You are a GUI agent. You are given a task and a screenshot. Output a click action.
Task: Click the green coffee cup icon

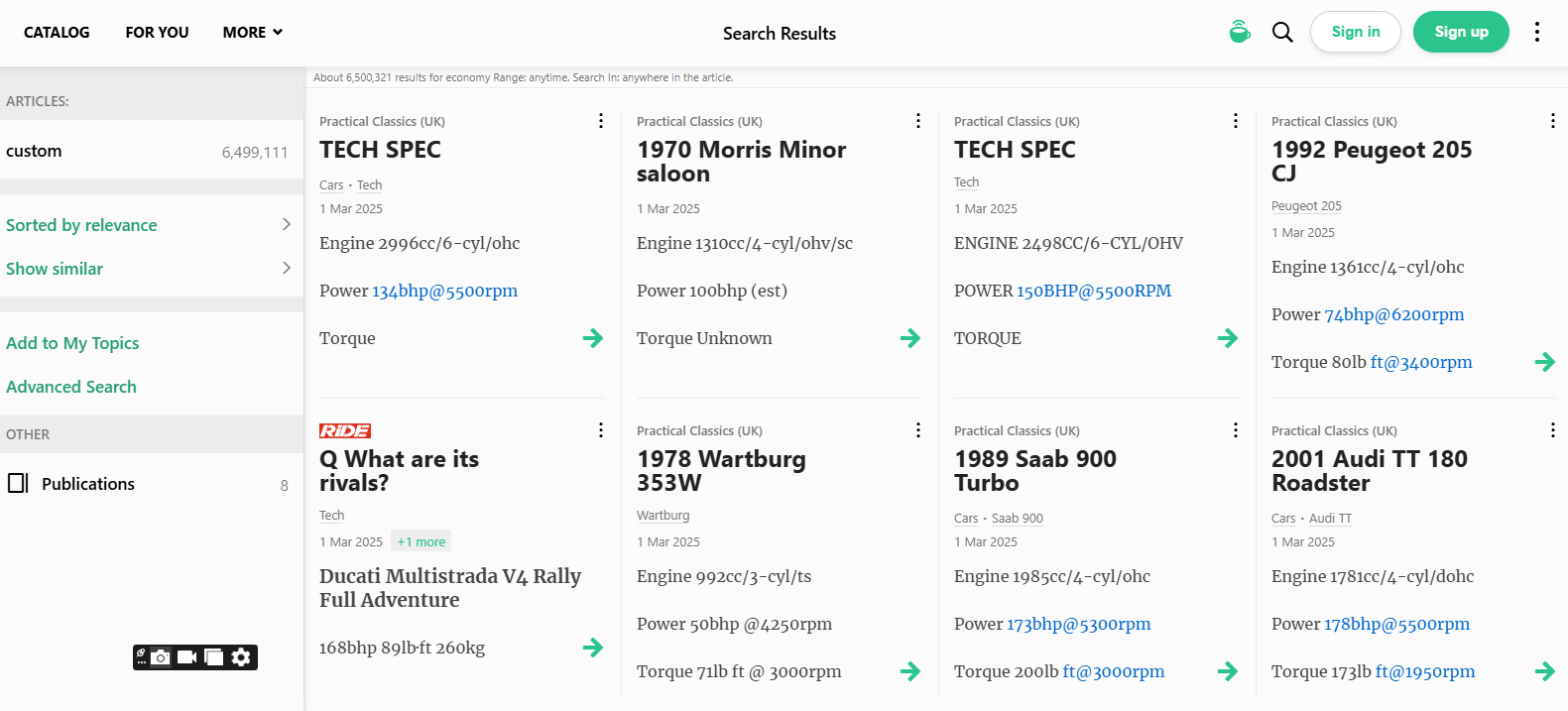[x=1239, y=32]
